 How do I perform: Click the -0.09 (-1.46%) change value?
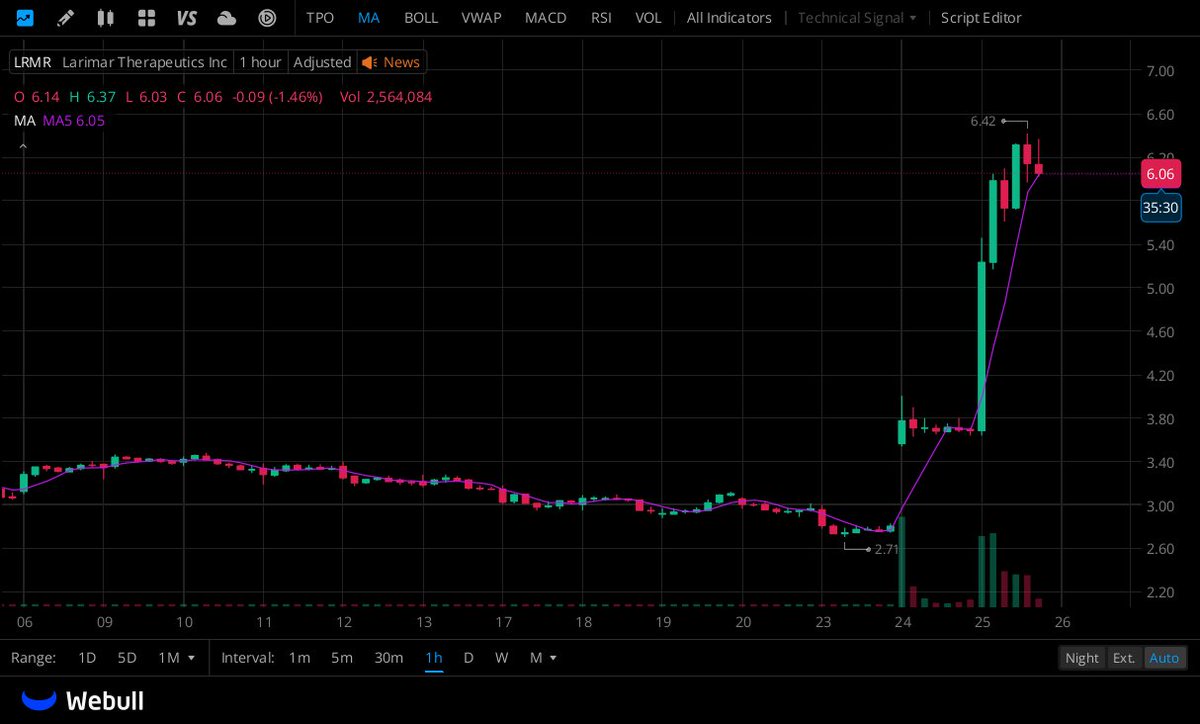point(276,97)
